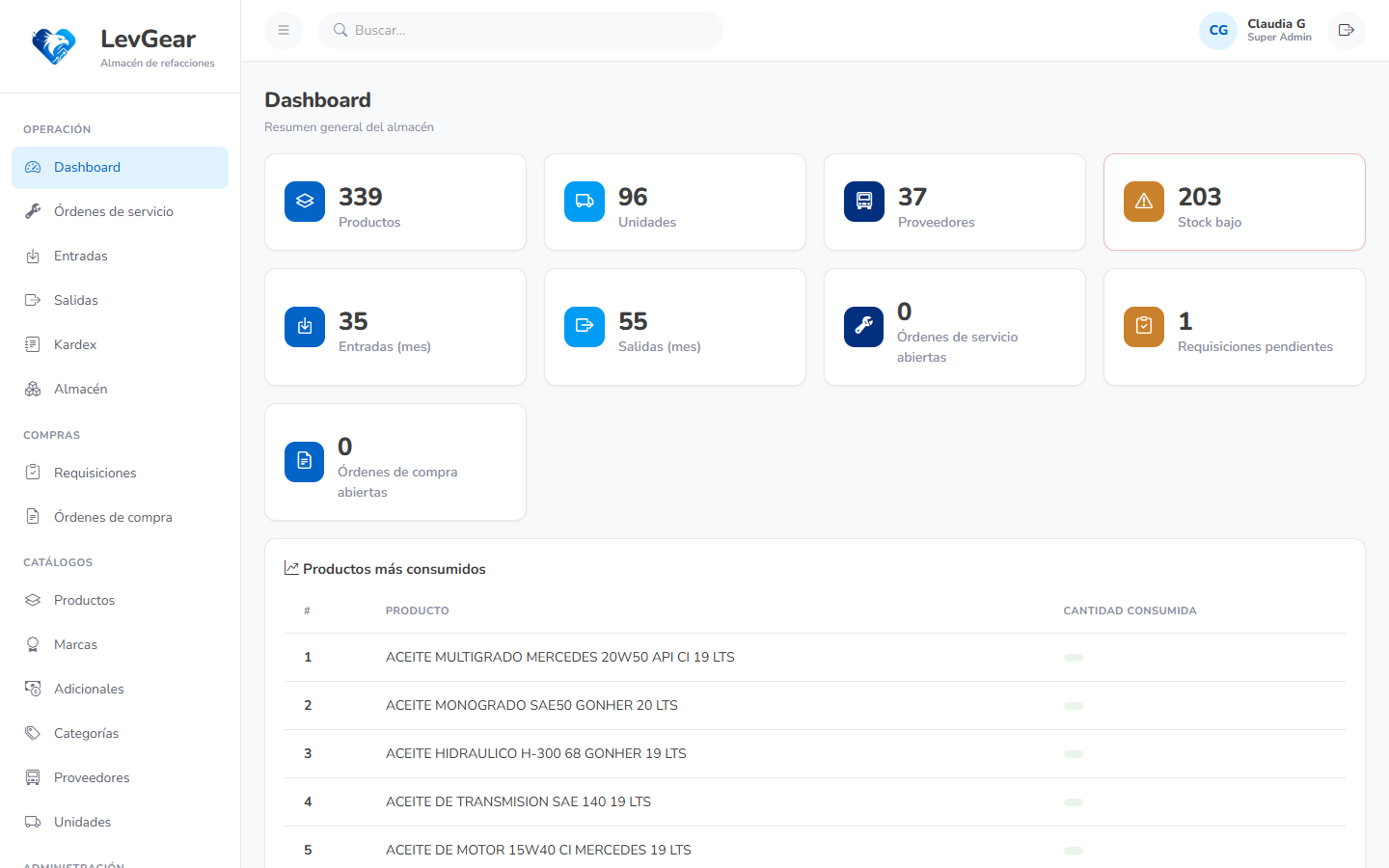Click the chart icon beside Productos más consumidos
Screen dimensions: 1389x868
coord(291,568)
